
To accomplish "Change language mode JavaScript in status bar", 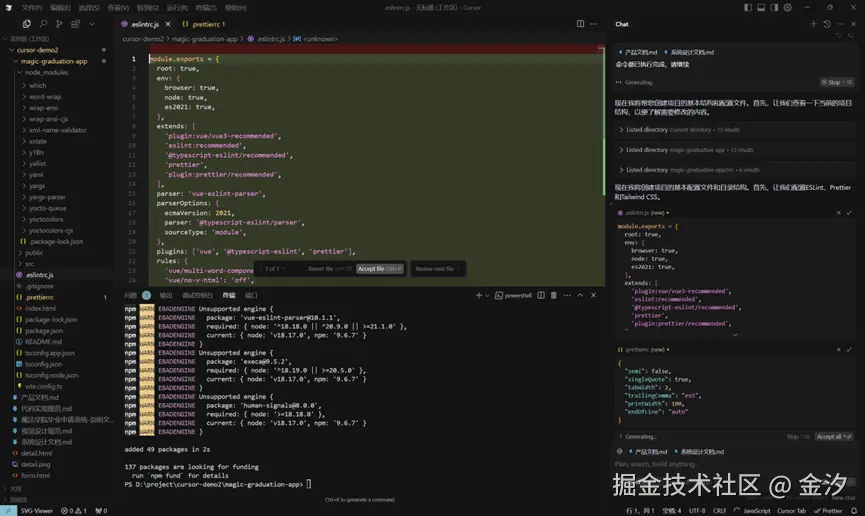I will pyautogui.click(x=757, y=510).
